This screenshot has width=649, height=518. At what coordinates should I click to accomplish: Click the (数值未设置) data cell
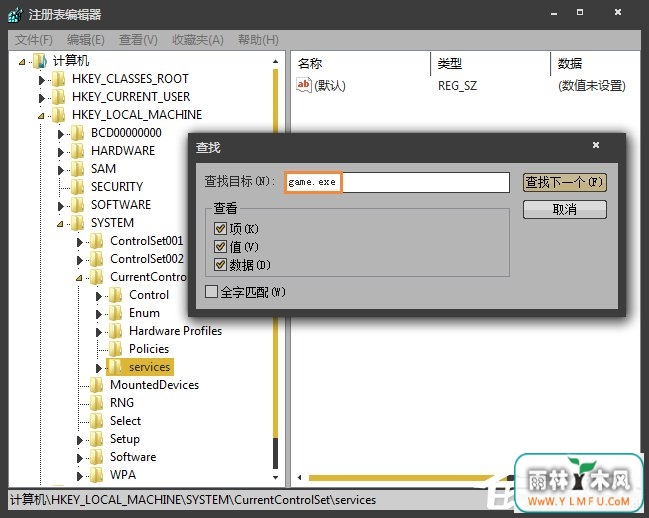click(x=591, y=86)
